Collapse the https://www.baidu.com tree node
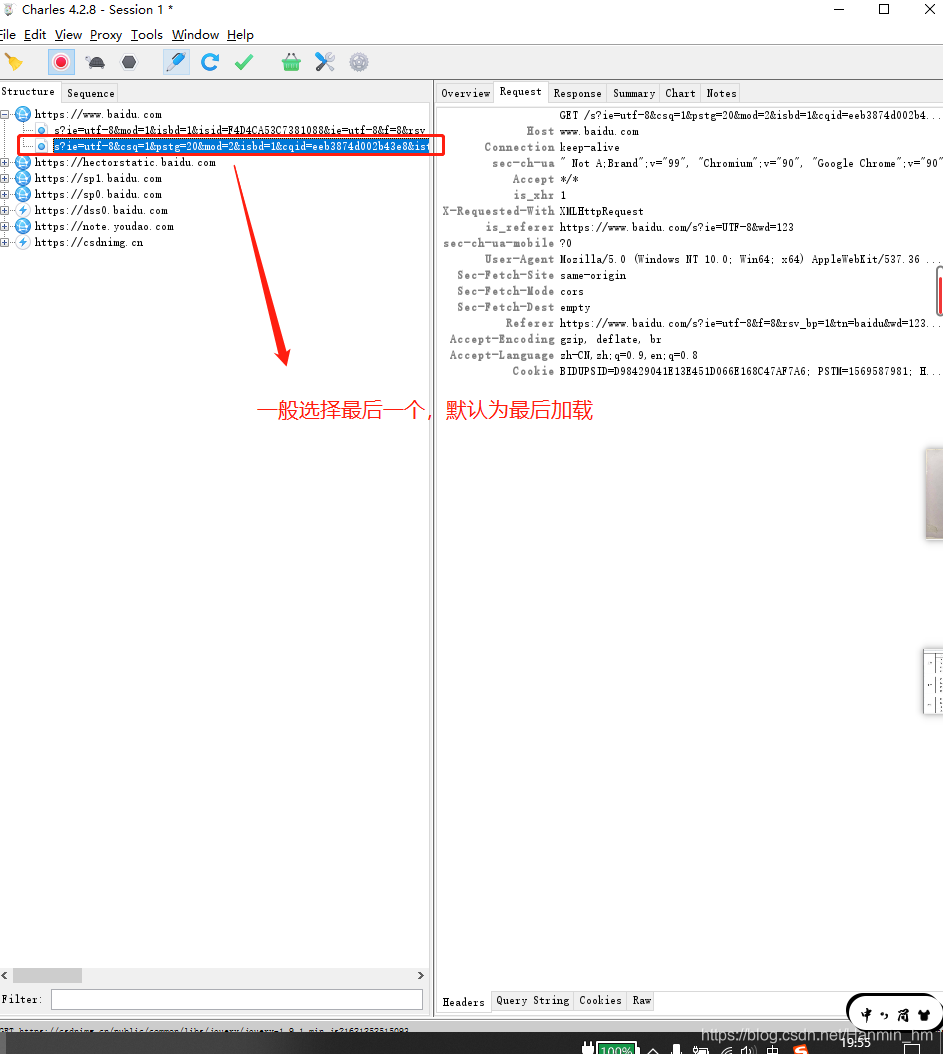 click(x=5, y=114)
